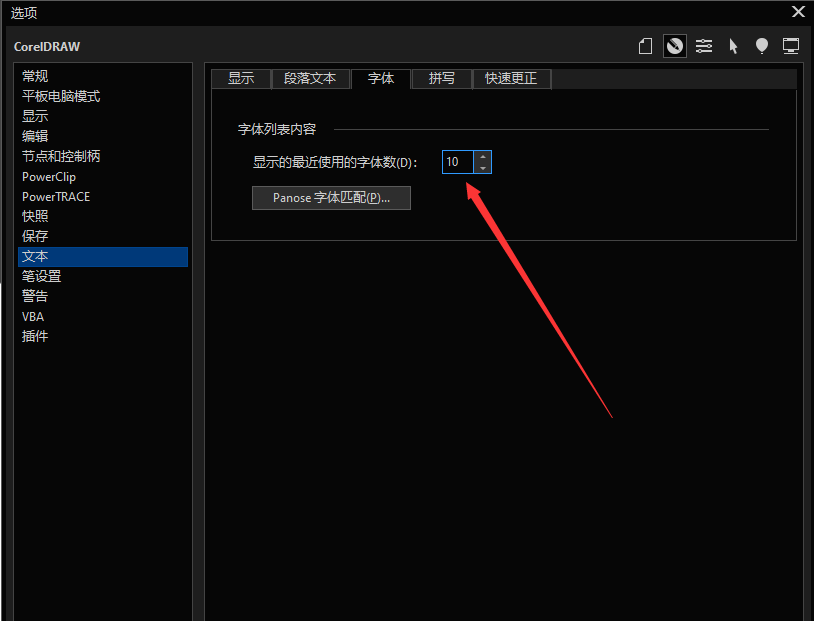
Task: Select PowerClip in the category list
Action: pos(103,177)
